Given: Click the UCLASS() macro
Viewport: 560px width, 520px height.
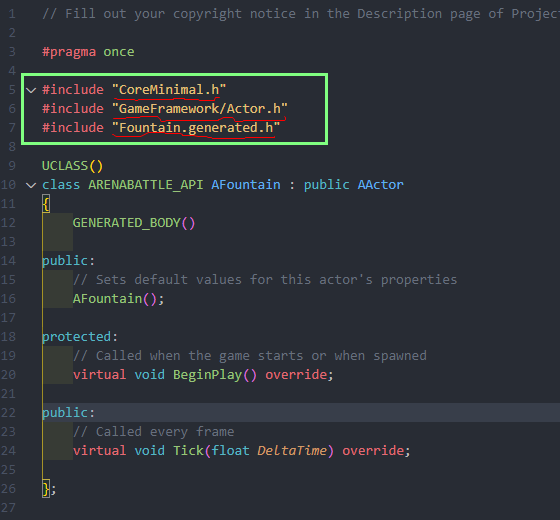Looking at the screenshot, I should tap(72, 166).
